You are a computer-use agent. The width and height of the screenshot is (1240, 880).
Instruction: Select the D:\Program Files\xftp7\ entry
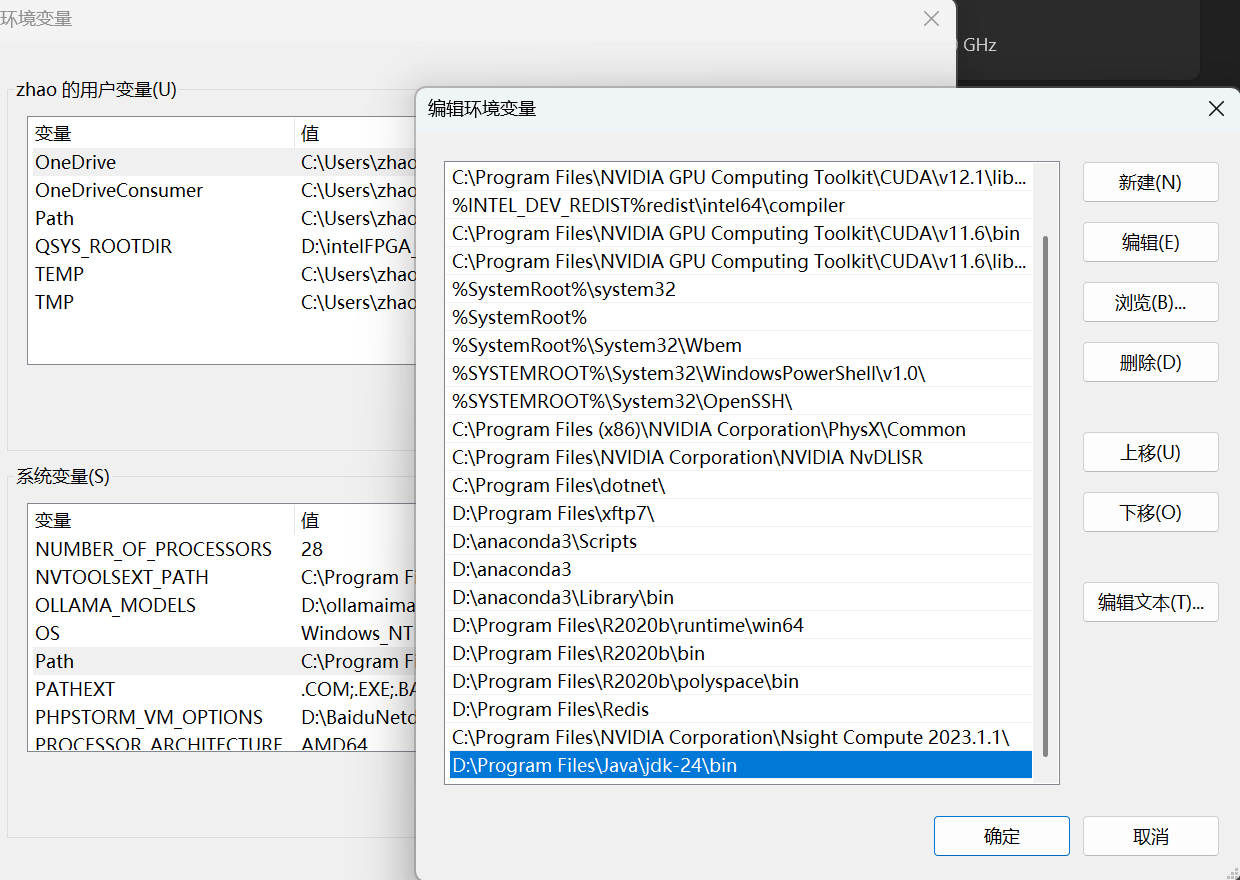(741, 513)
